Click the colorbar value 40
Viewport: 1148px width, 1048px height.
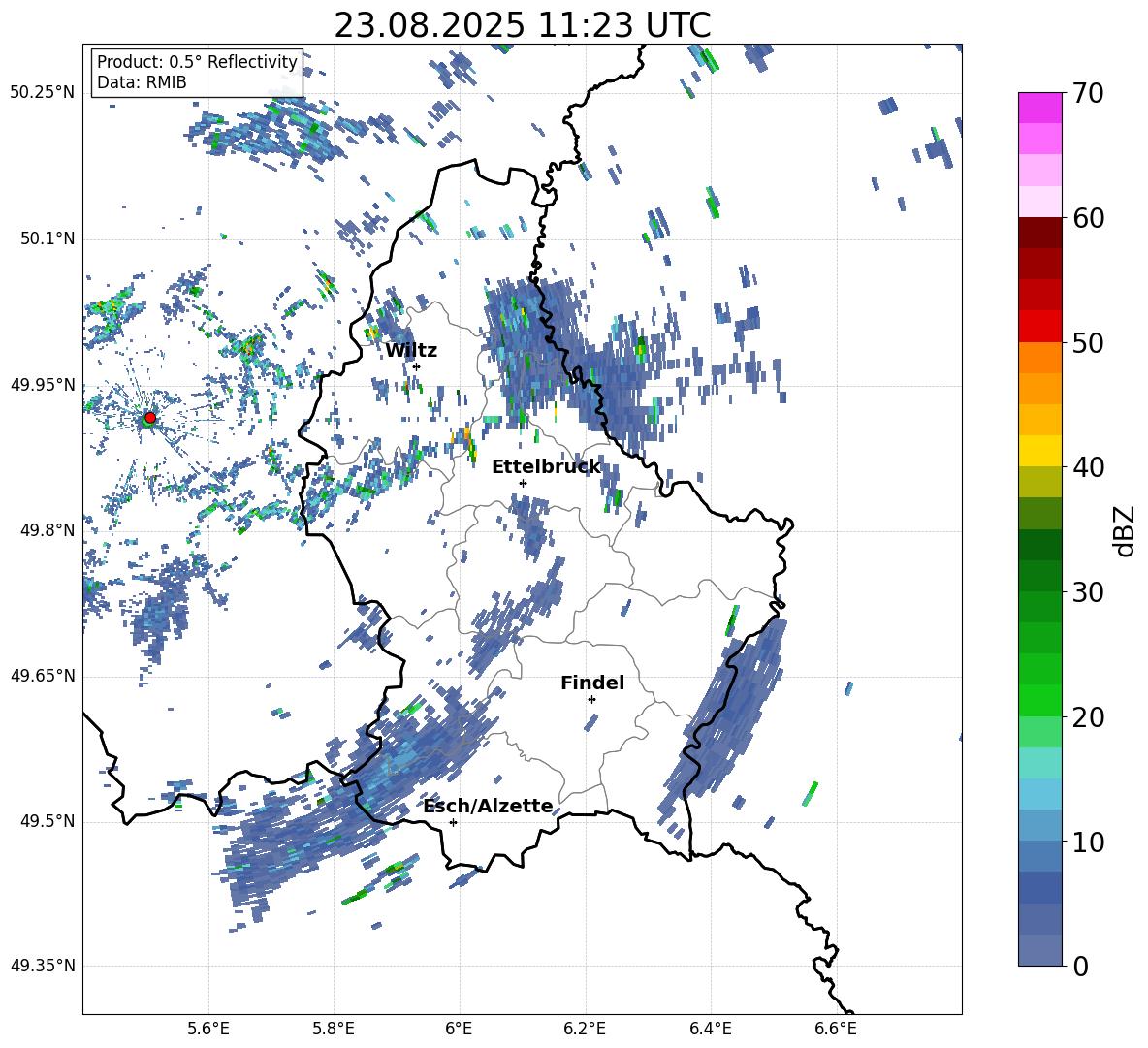[1089, 467]
